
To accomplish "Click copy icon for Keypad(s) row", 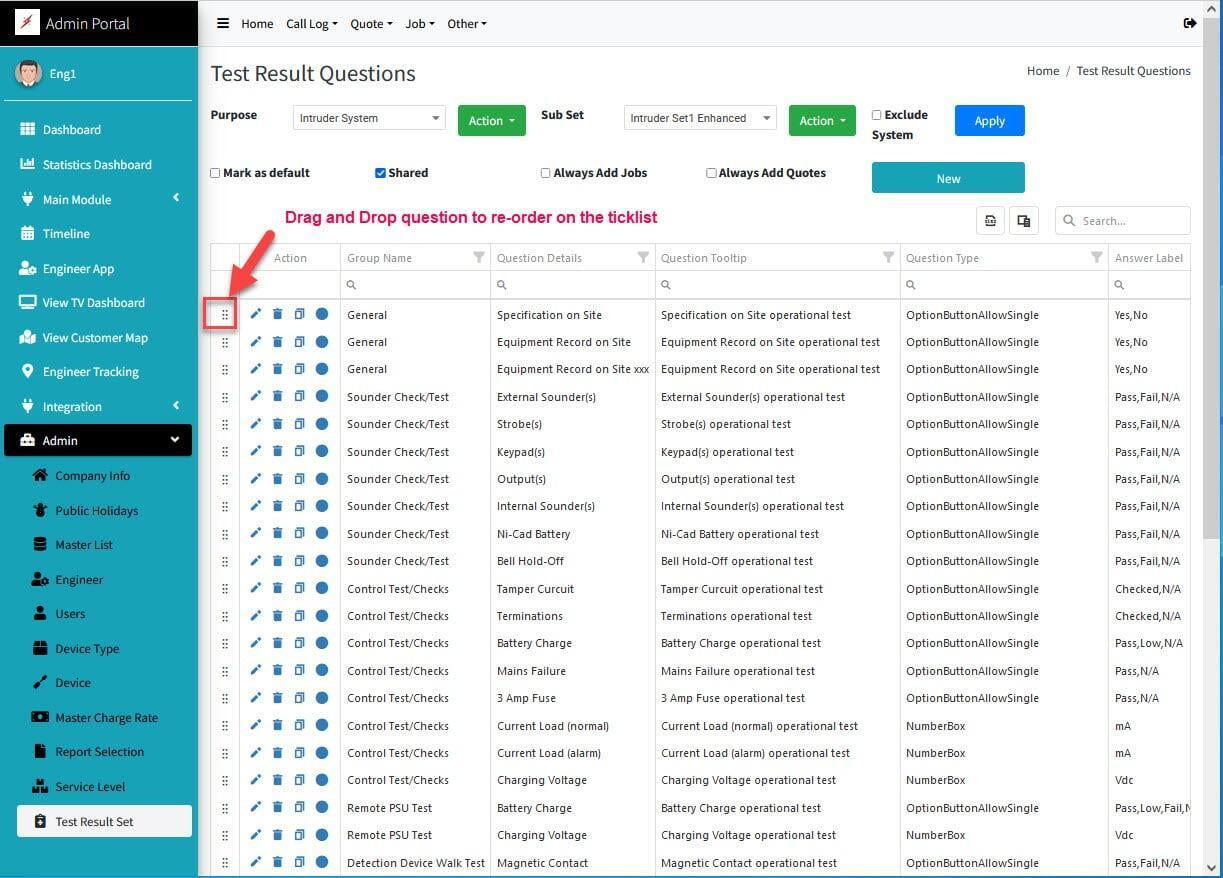I will tap(299, 451).
